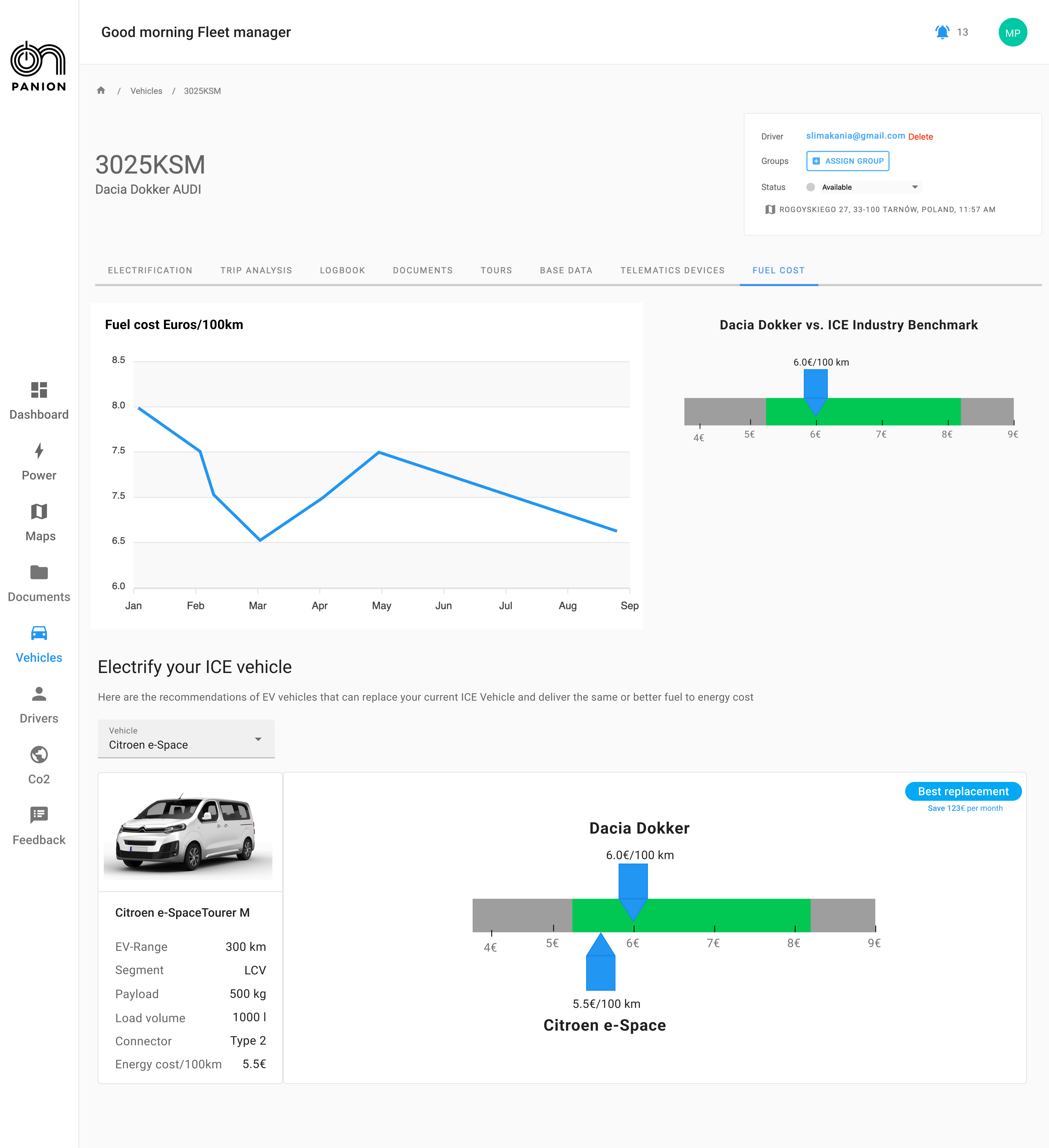Expand the Vehicle Citroen e-Space dropdown
Viewport: 1049px width, 1148px height.
coord(186,739)
